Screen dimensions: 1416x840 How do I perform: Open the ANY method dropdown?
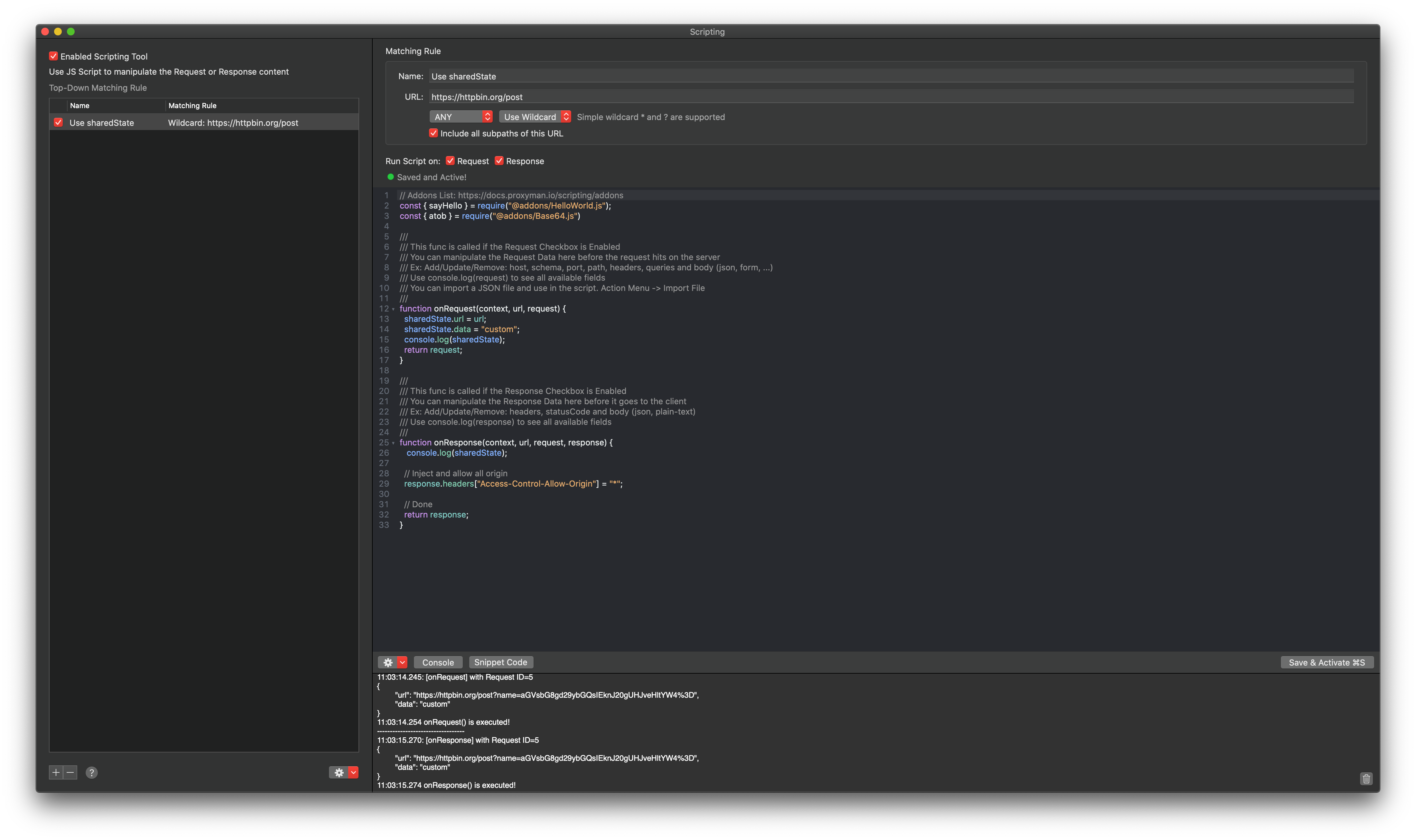[461, 117]
